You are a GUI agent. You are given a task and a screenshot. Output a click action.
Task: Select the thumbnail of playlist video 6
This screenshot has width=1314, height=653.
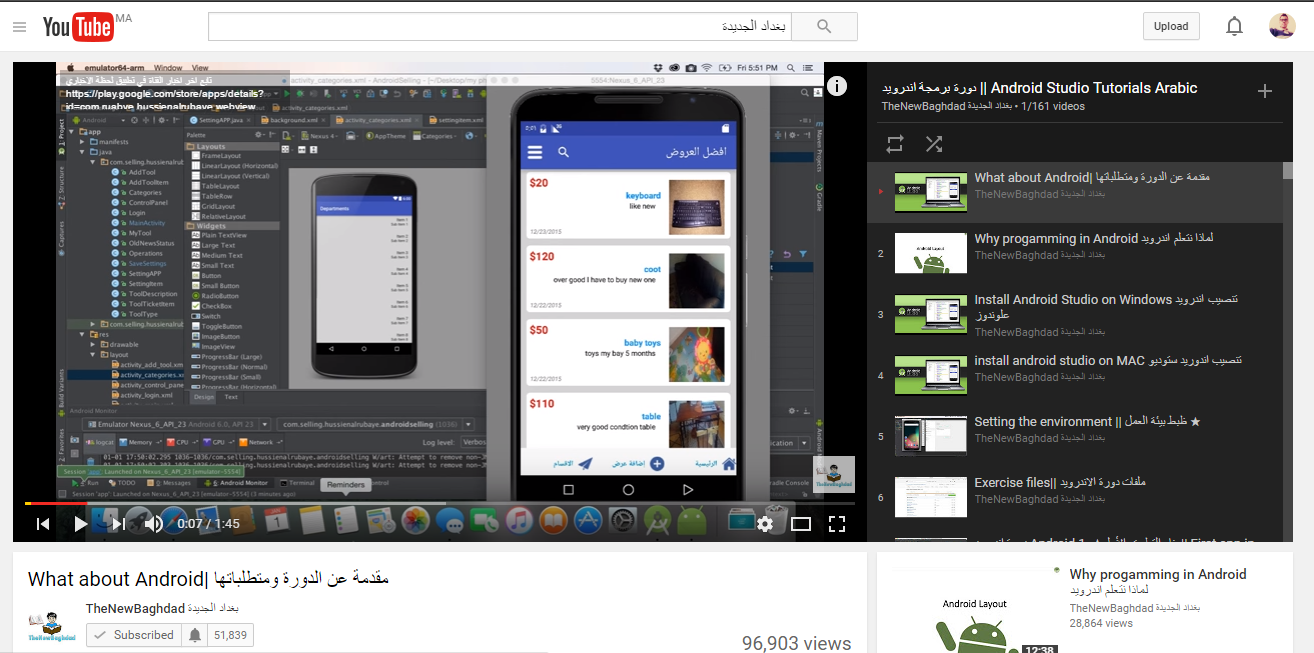tap(930, 497)
